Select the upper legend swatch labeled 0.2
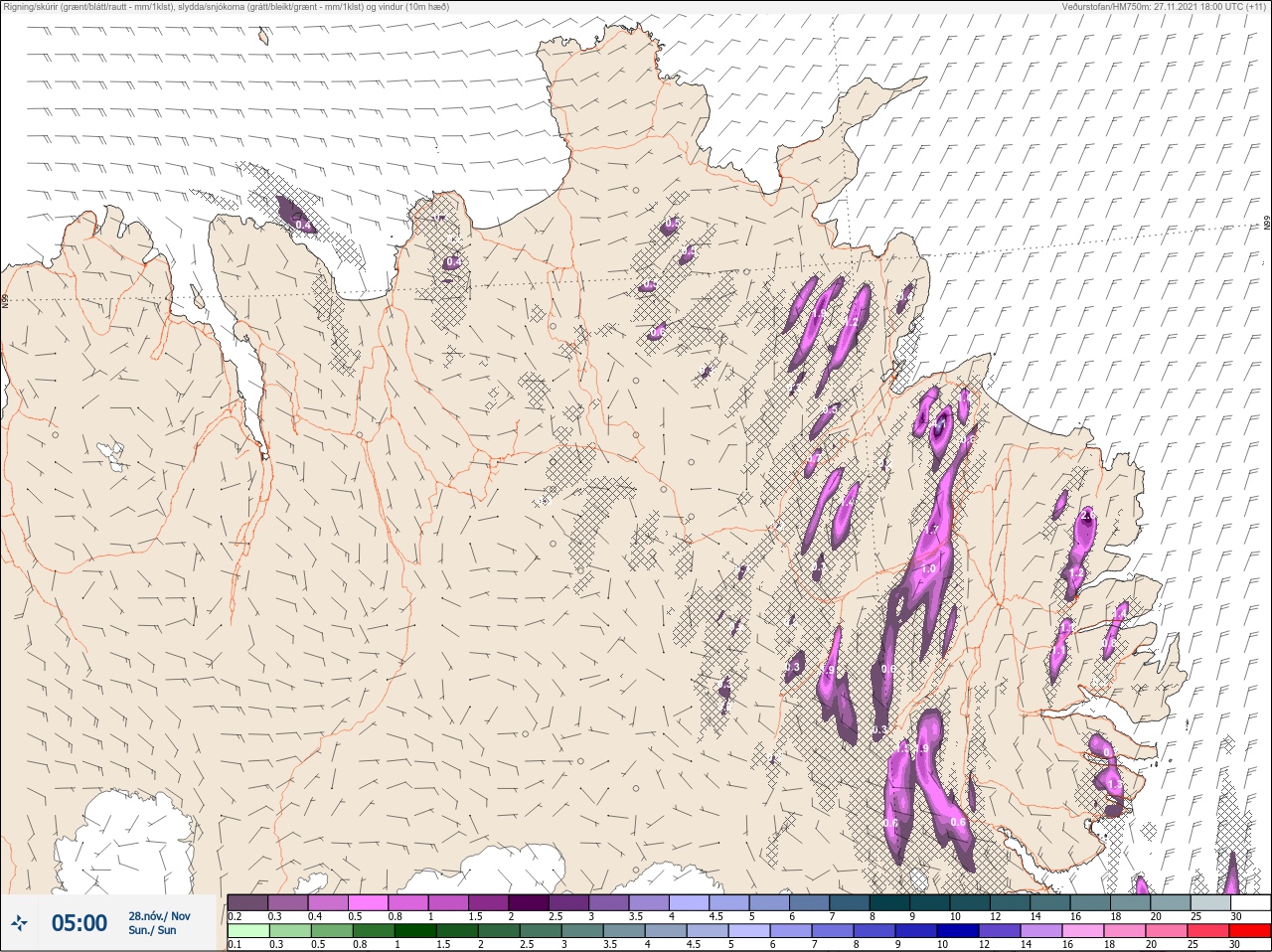1272x952 pixels. (x=247, y=902)
